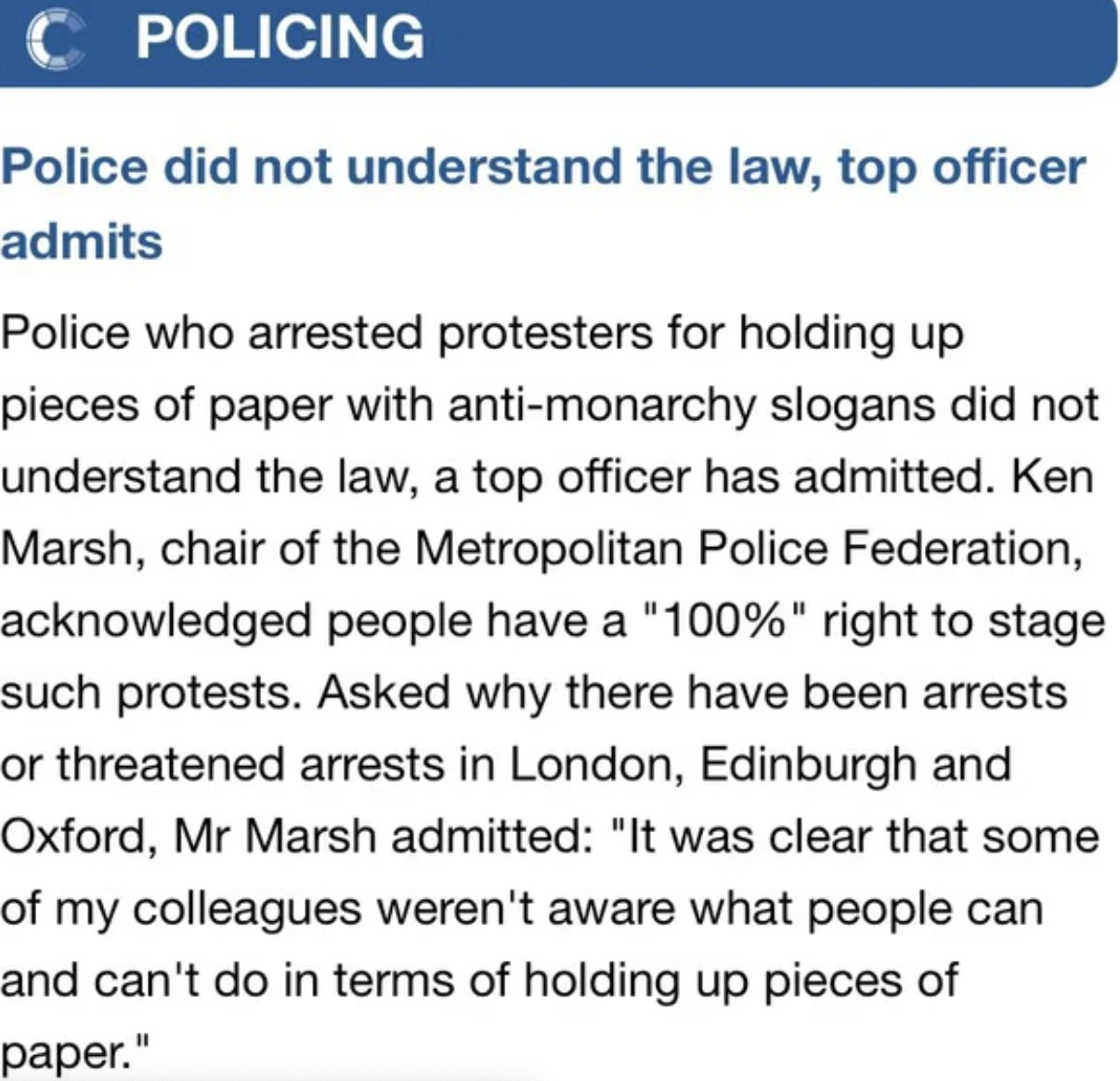Select the POLICING section header label
The image size is (1120, 1081).
(280, 38)
